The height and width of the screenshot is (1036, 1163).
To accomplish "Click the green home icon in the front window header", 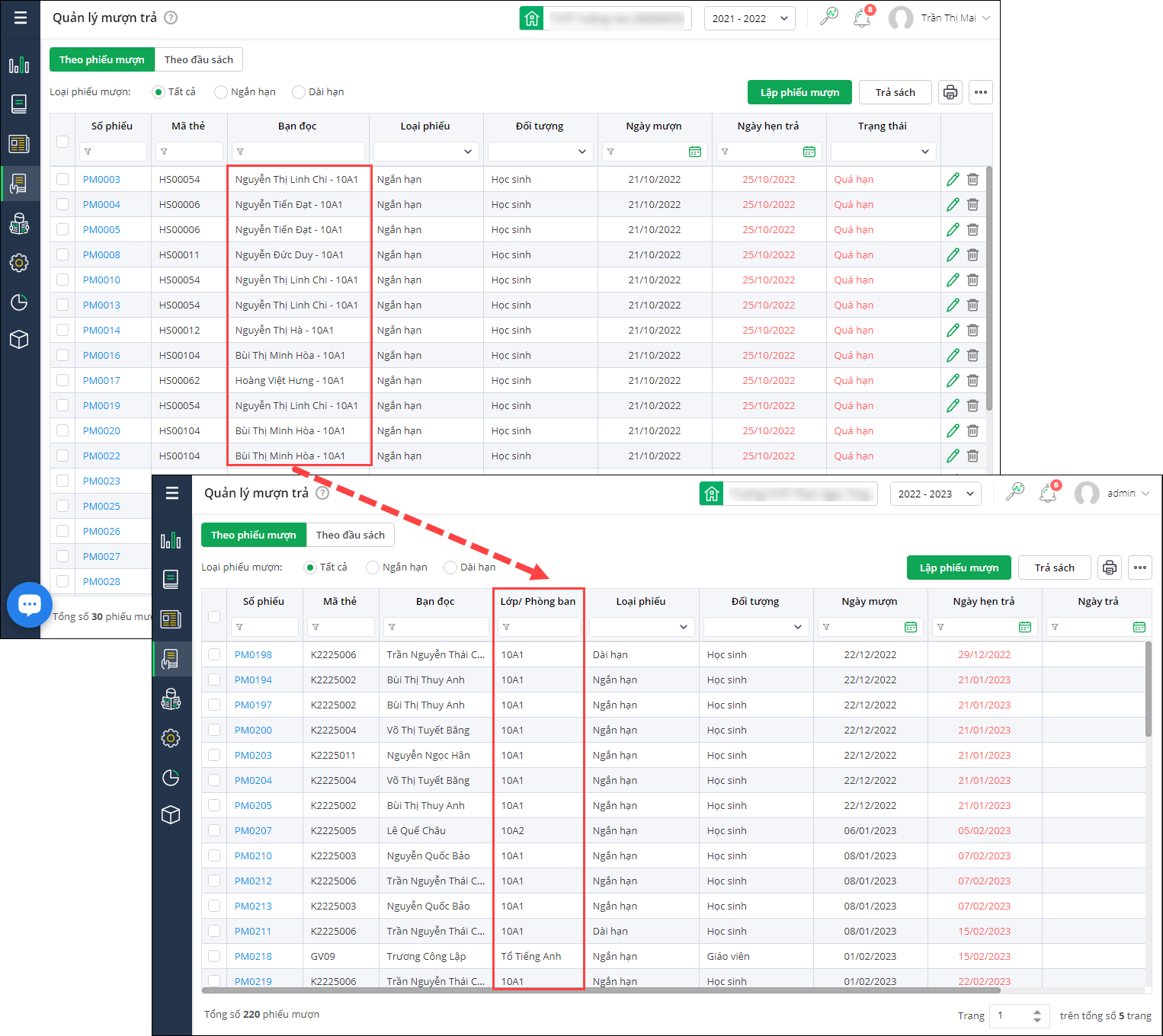I will pyautogui.click(x=712, y=494).
